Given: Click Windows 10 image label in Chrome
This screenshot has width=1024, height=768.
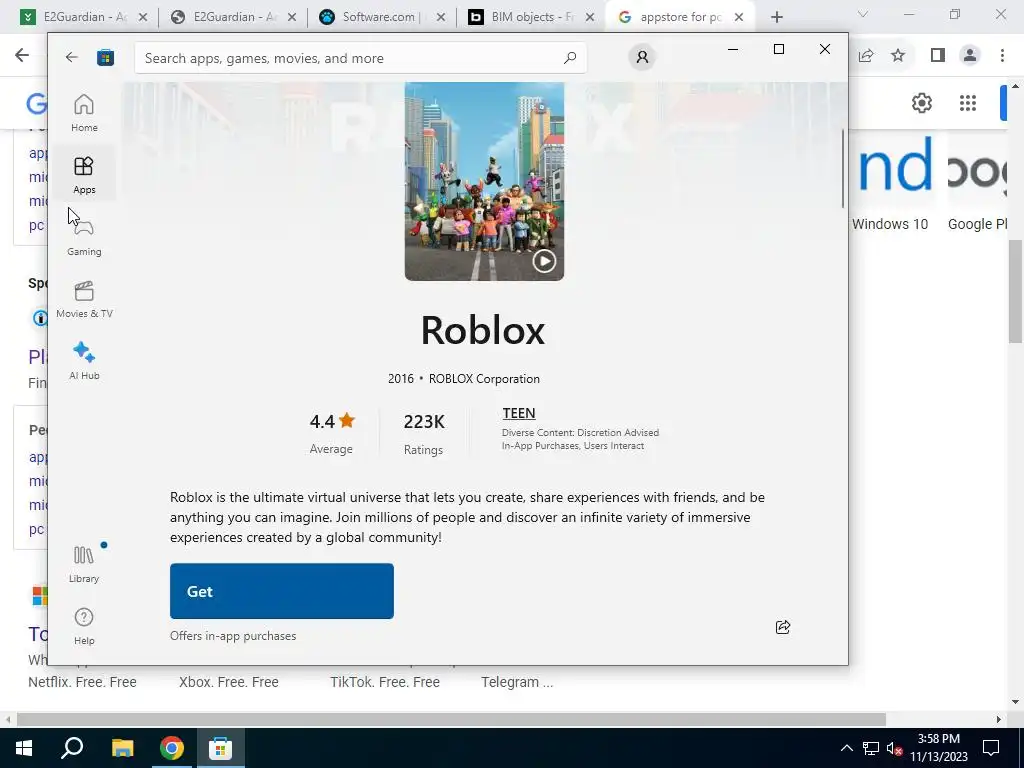Looking at the screenshot, I should 889,224.
